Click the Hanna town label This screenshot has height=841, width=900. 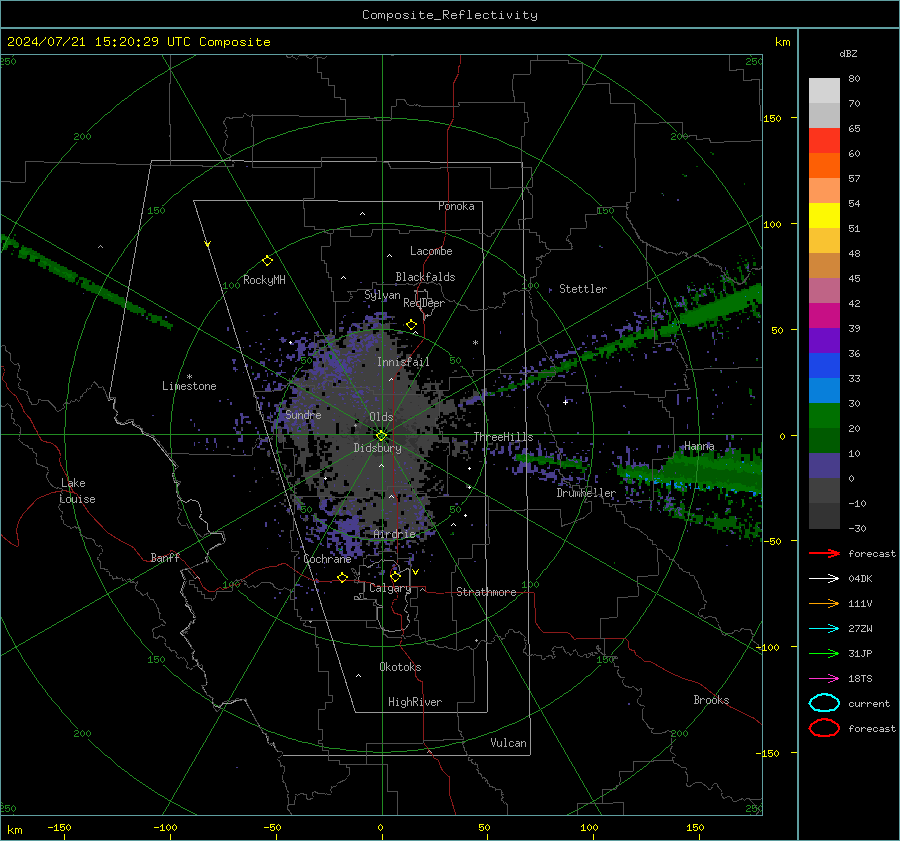(699, 446)
